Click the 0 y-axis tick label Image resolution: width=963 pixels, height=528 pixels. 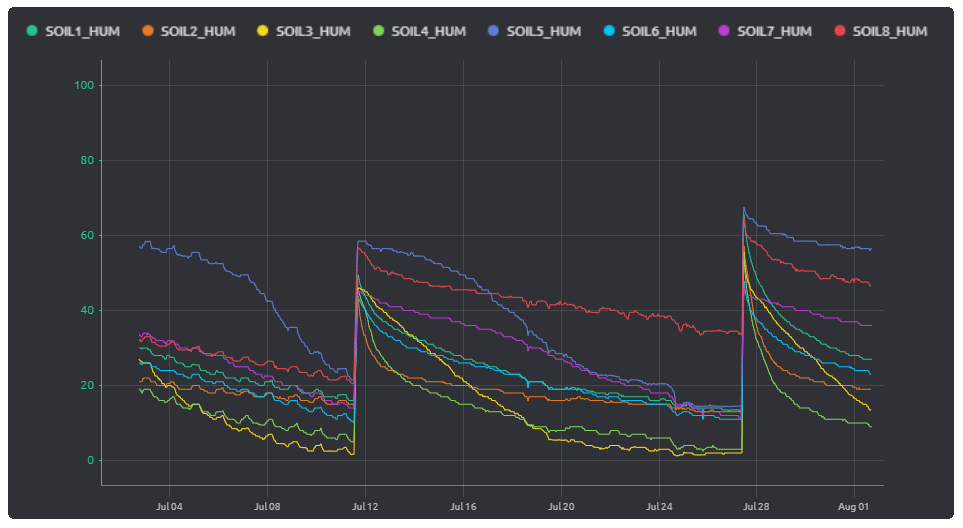coord(90,461)
